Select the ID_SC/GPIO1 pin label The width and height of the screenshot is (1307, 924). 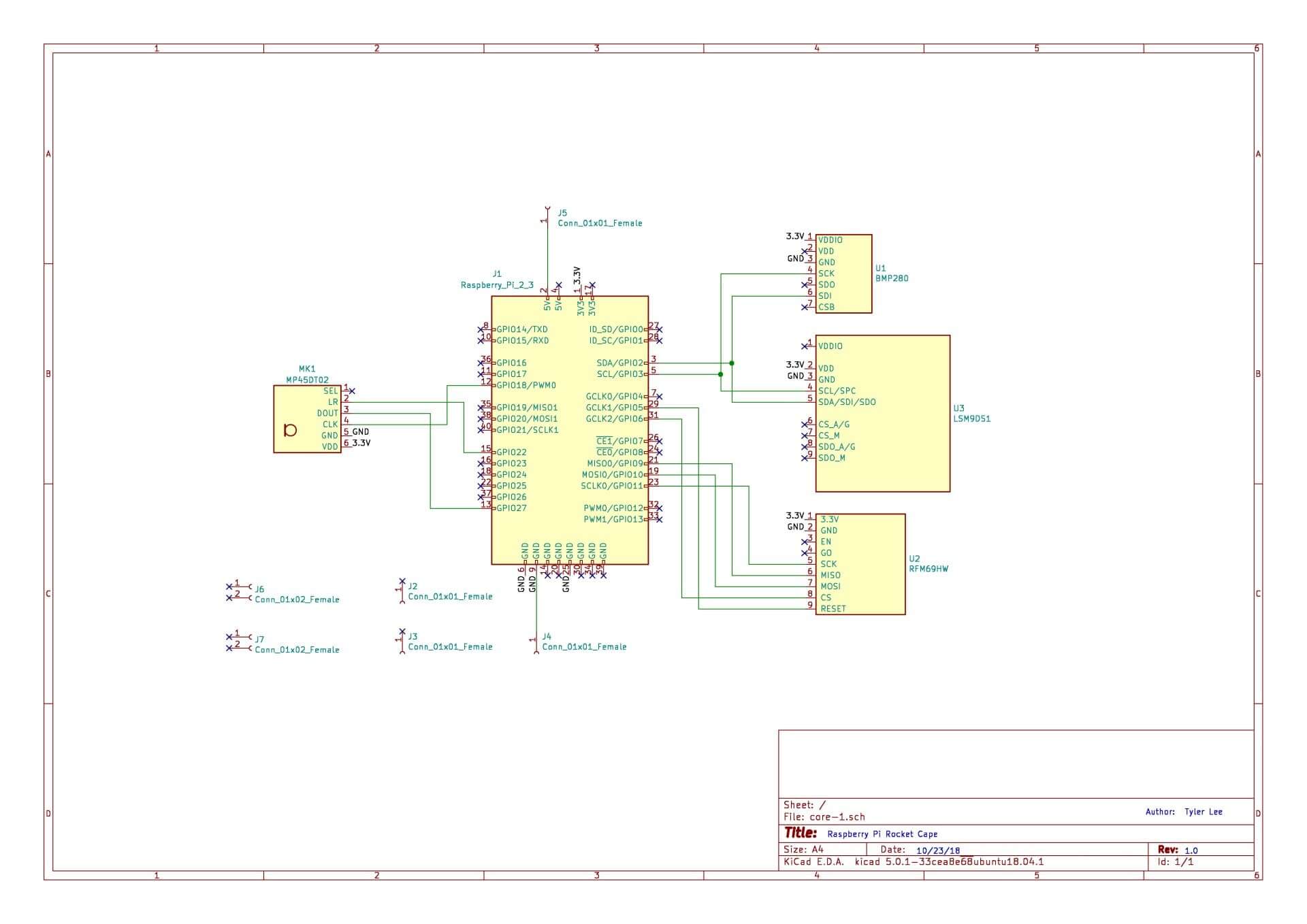(x=616, y=340)
